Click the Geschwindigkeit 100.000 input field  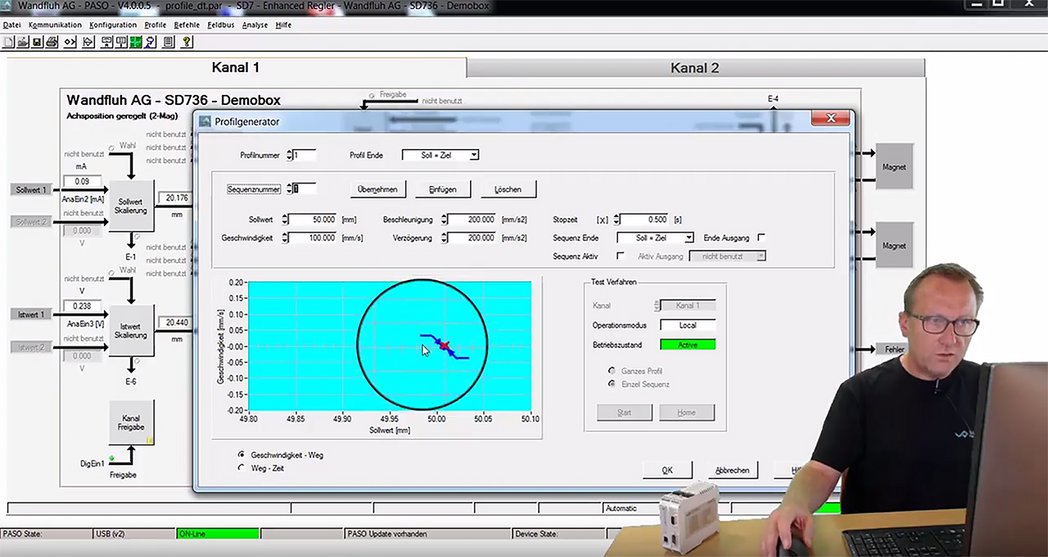313,238
